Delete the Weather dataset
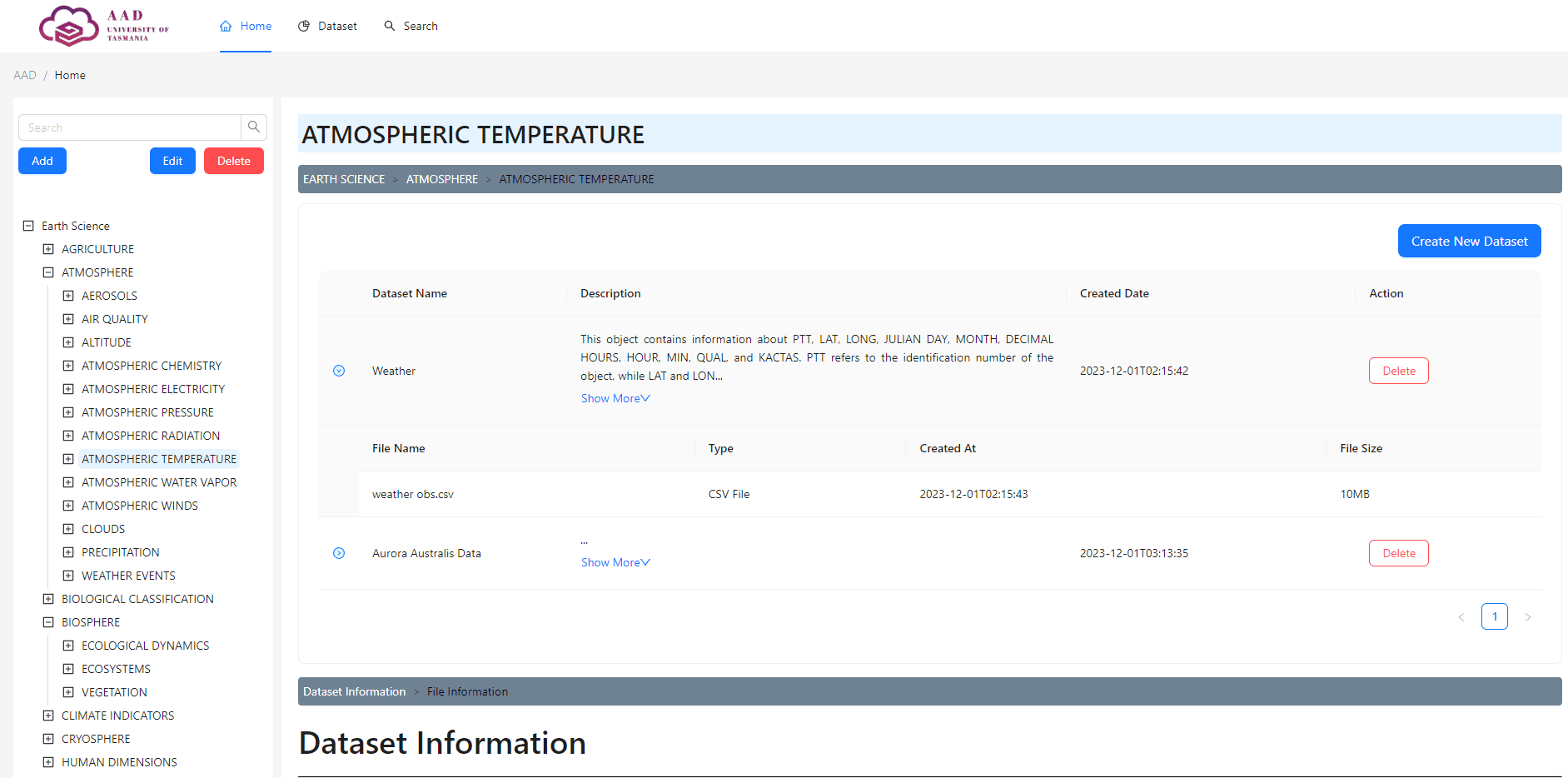The height and width of the screenshot is (778, 1568). (x=1398, y=371)
